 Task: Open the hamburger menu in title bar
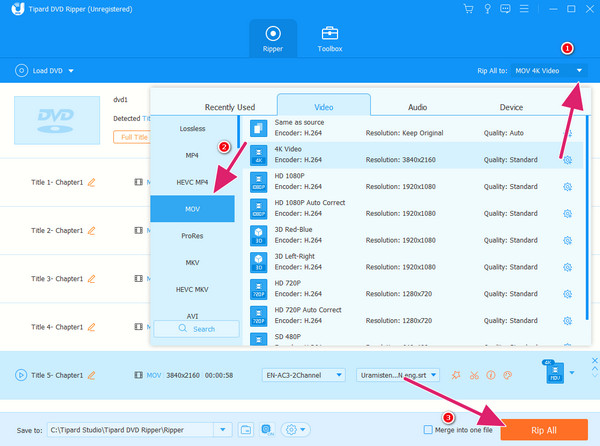[524, 9]
